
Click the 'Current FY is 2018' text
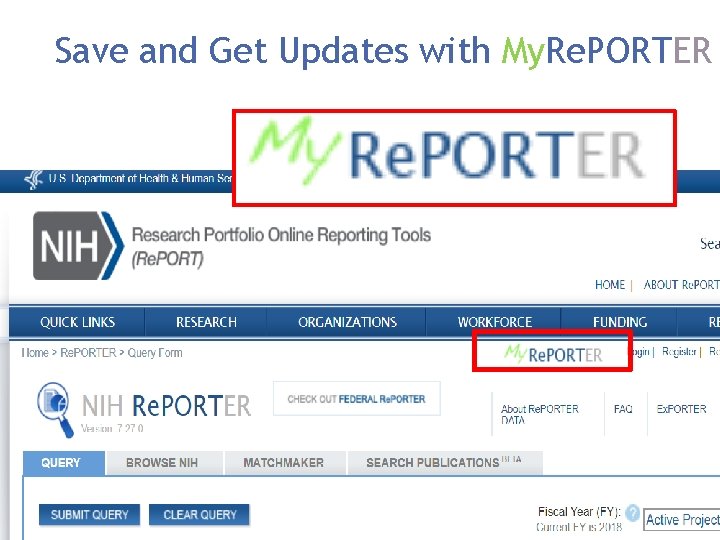coord(579,527)
